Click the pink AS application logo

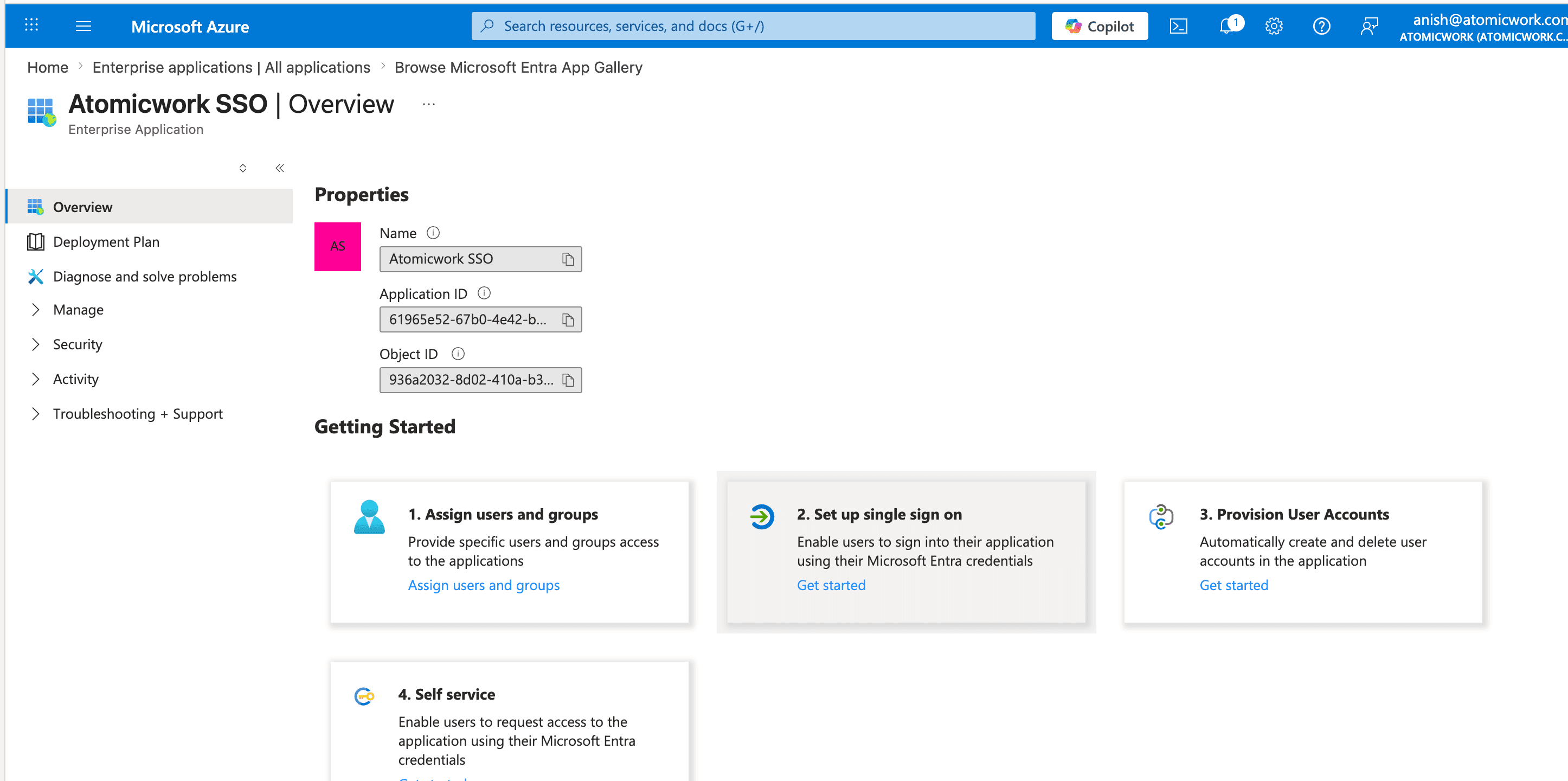(338, 247)
